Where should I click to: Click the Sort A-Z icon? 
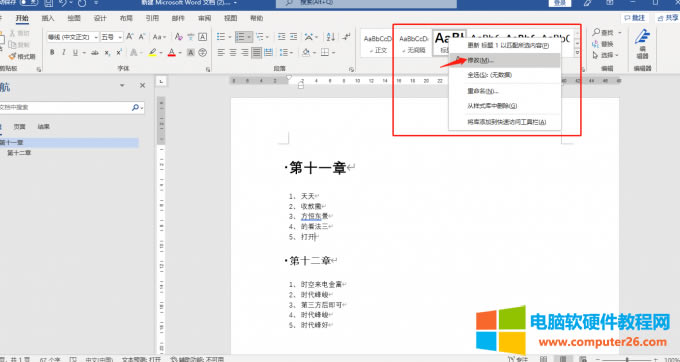pos(330,37)
